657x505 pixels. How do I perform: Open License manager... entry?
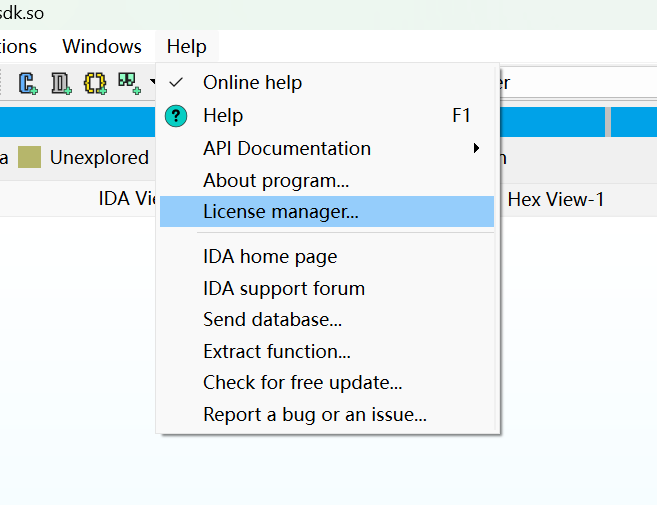click(327, 212)
